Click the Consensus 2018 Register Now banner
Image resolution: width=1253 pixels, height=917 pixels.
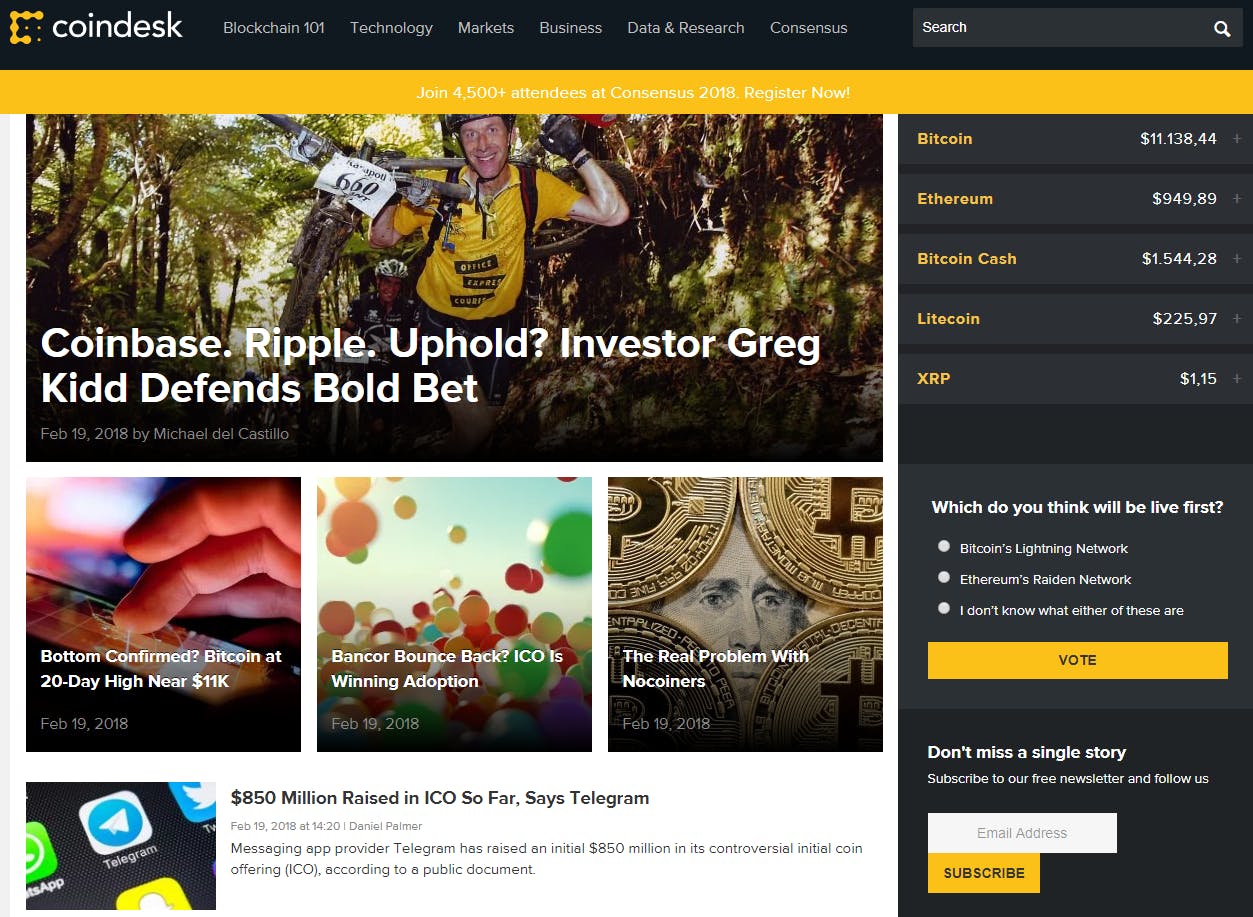(633, 92)
